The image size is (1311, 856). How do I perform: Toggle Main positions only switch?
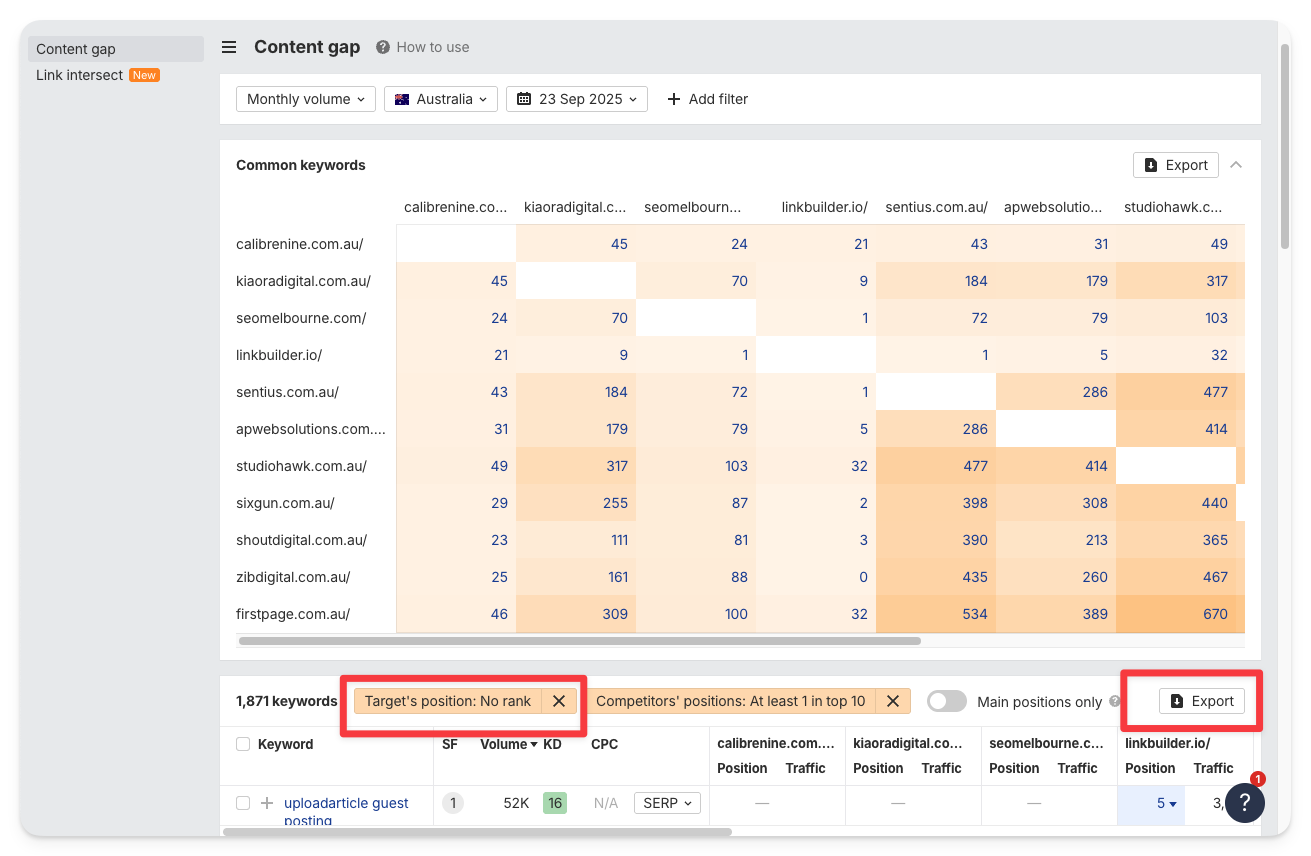946,701
